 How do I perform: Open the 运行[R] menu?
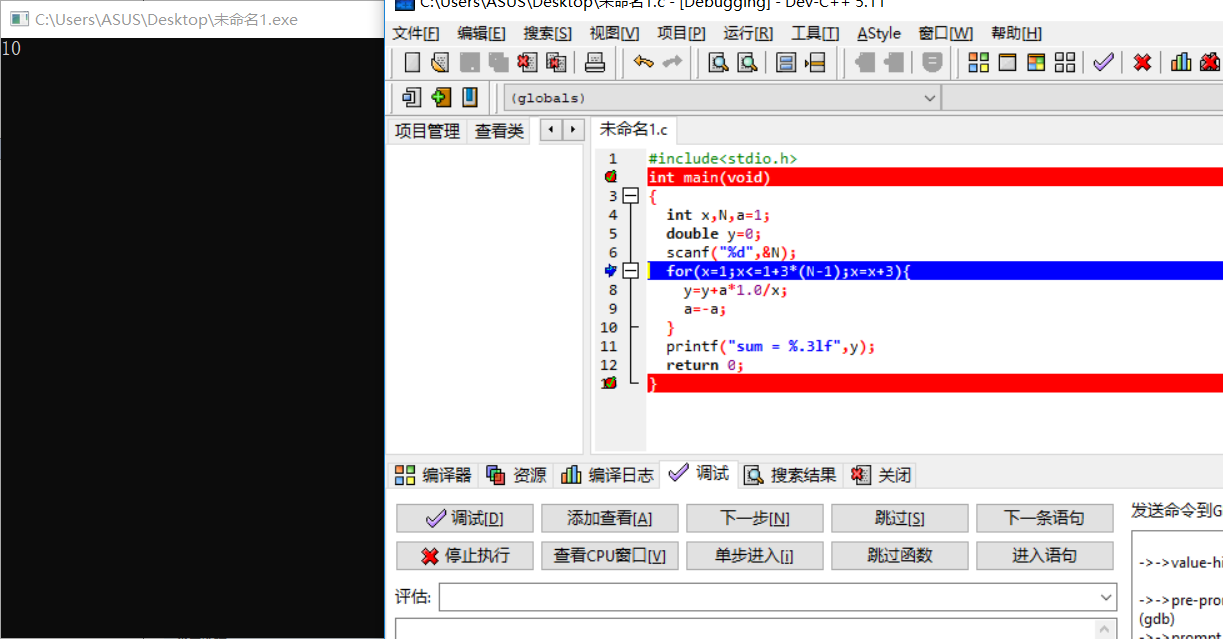[x=748, y=33]
